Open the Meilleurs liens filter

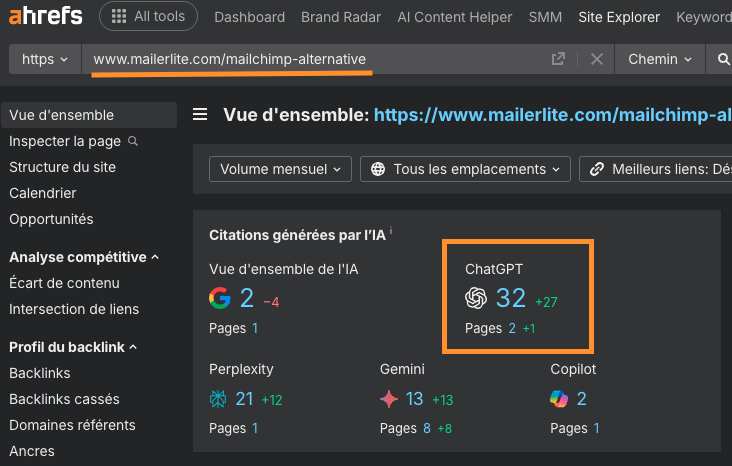[655, 169]
